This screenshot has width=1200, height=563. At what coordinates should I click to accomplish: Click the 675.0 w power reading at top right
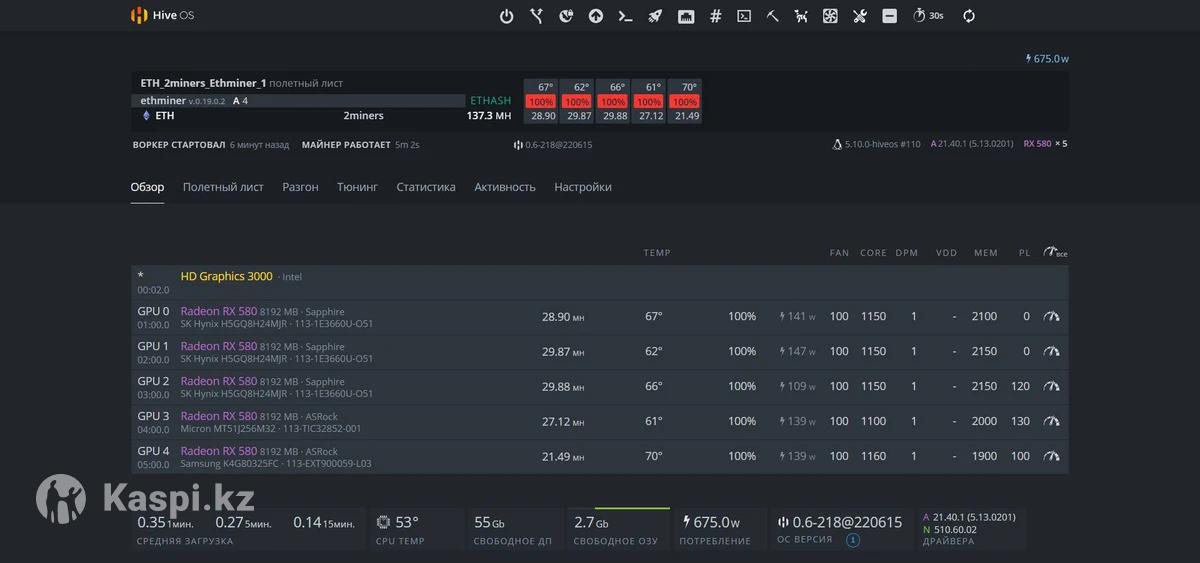[x=1047, y=59]
